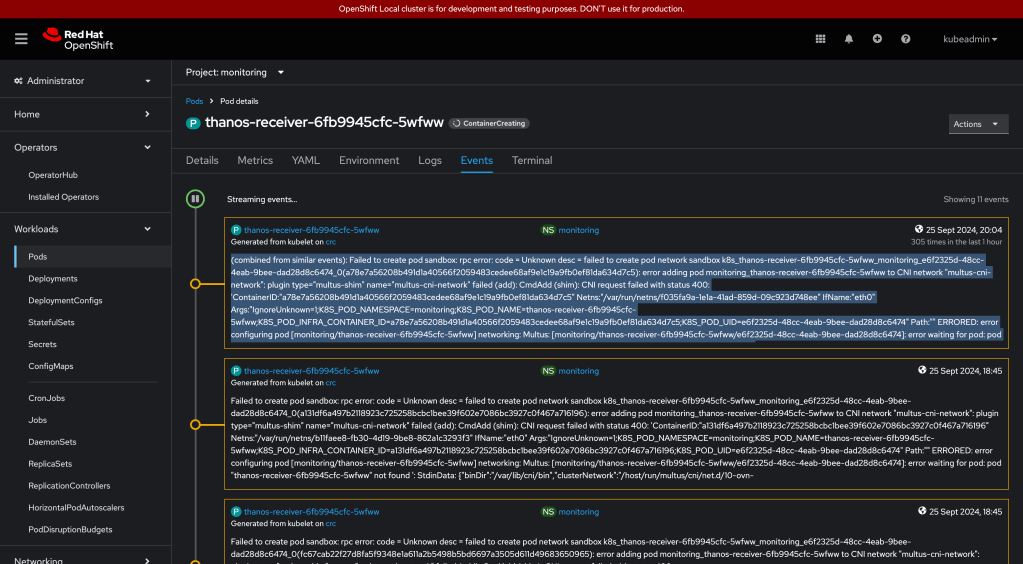Open the thanos-receiver pod link in the first 18:45 event
1023x564 pixels.
click(x=311, y=371)
